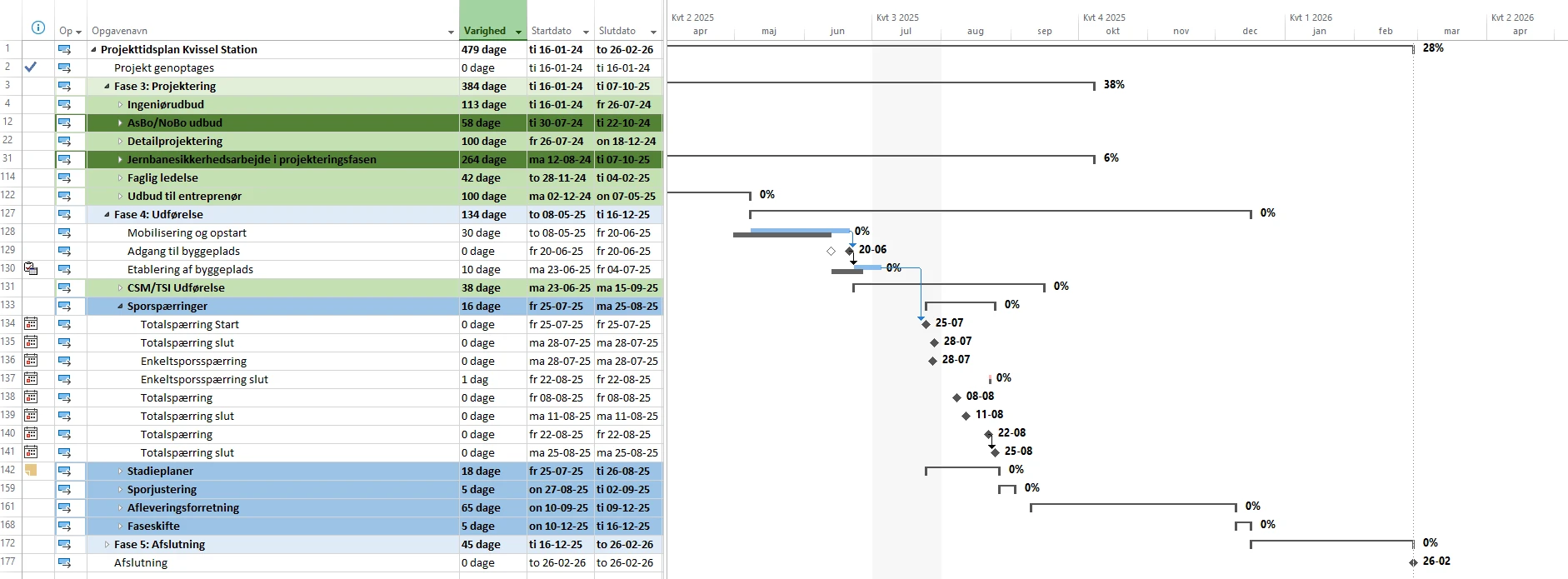Click the yellow note icon beside Stadieplaner
The height and width of the screenshot is (579, 1568).
[31, 471]
